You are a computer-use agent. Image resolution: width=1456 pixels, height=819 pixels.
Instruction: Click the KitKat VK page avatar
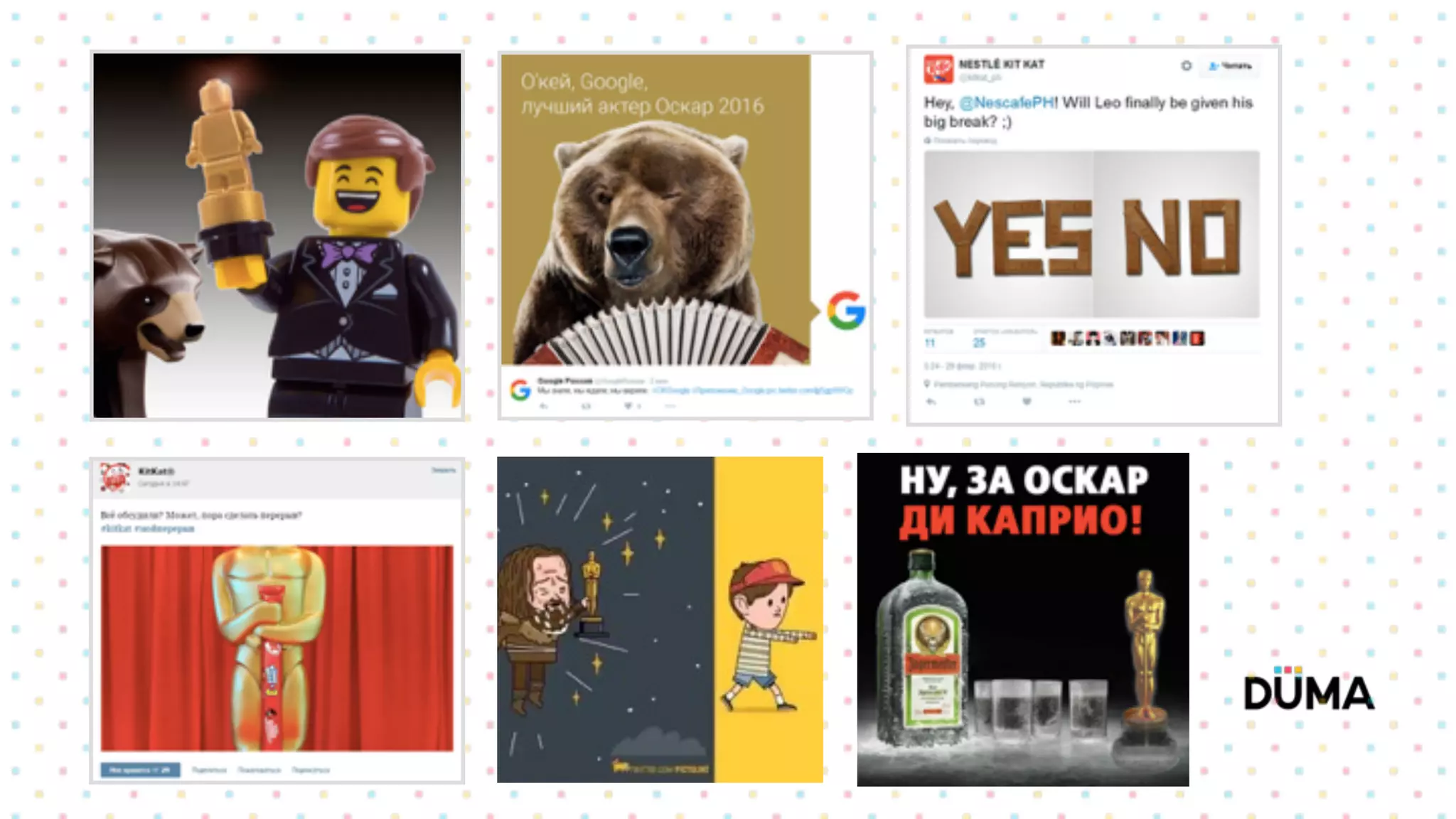(x=115, y=477)
